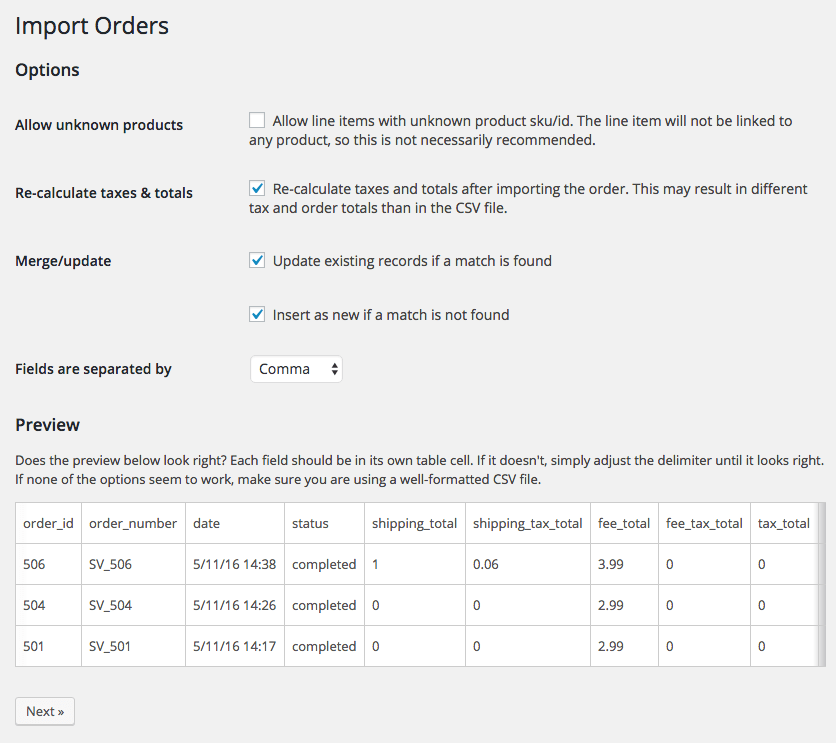
Task: Uncheck Re-calculate taxes and totals checkbox
Action: 257,188
